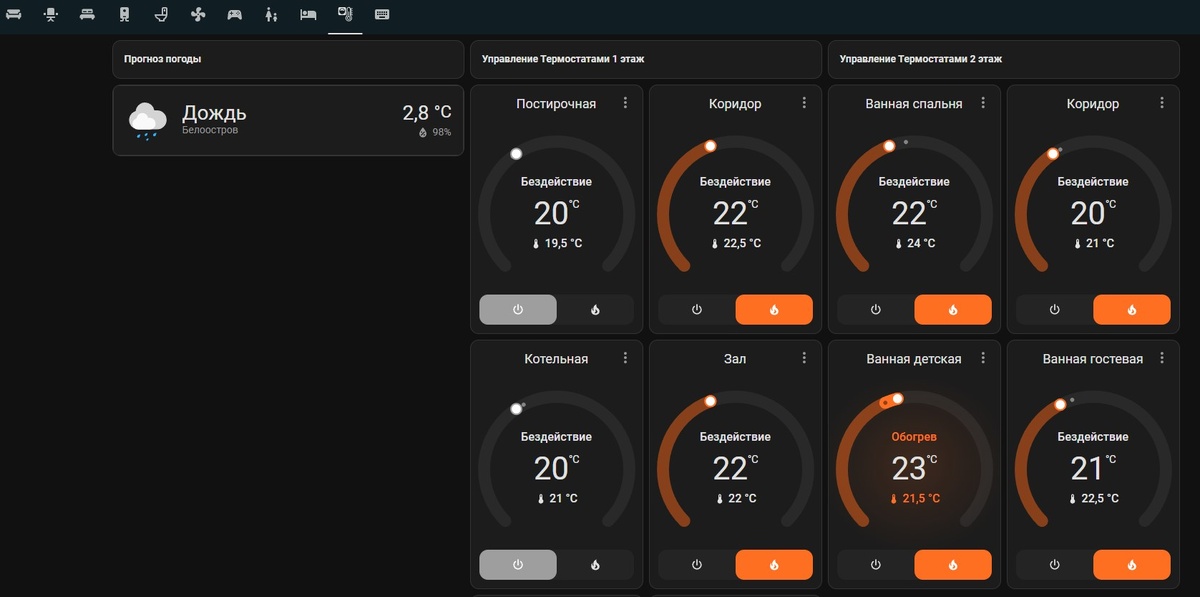Click Управление Термостатами 1 этаж header

point(563,59)
